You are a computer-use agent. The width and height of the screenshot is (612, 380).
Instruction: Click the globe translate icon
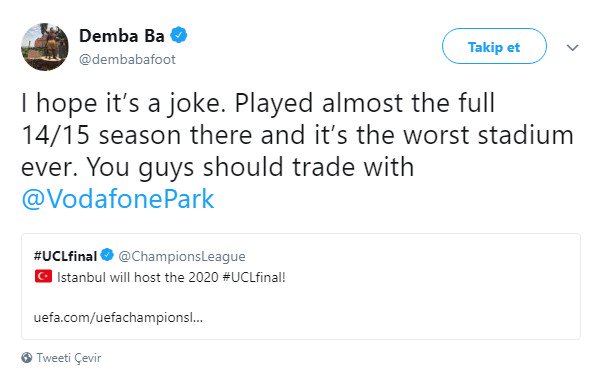click(x=27, y=357)
